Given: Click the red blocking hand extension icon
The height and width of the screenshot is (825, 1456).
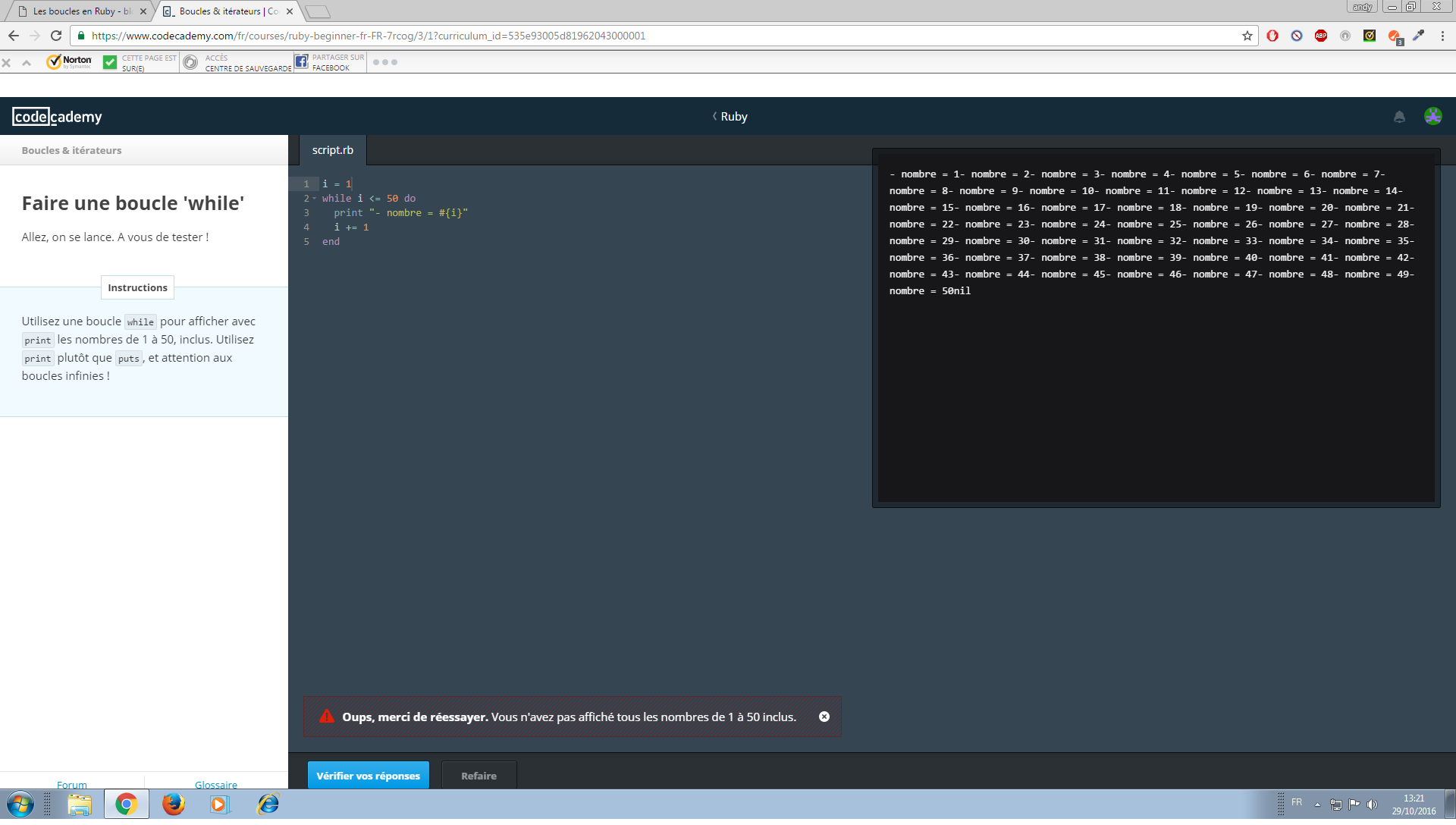Looking at the screenshot, I should click(1272, 36).
